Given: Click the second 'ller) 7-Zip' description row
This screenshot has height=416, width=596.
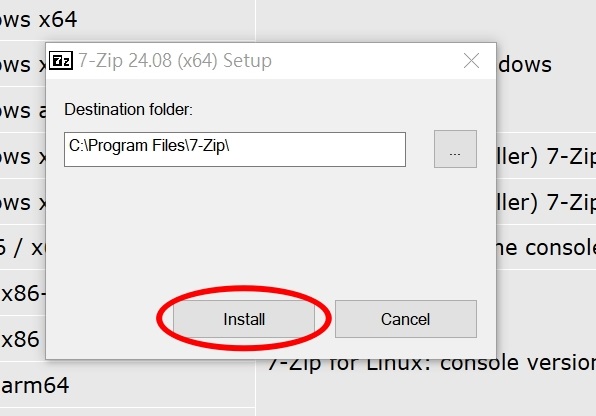Looking at the screenshot, I should [547, 202].
